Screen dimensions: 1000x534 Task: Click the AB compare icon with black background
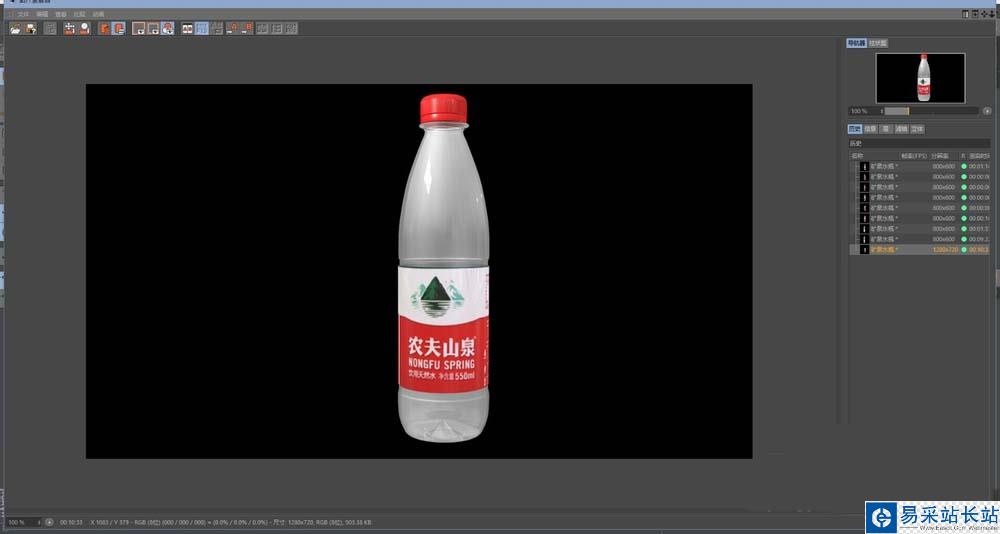point(188,29)
